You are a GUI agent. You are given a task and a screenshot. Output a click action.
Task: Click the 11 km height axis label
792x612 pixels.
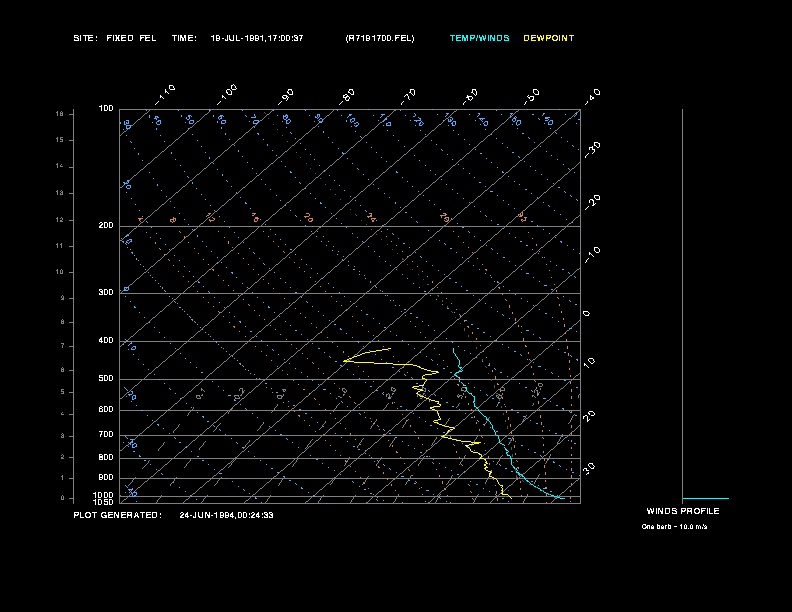coord(60,246)
